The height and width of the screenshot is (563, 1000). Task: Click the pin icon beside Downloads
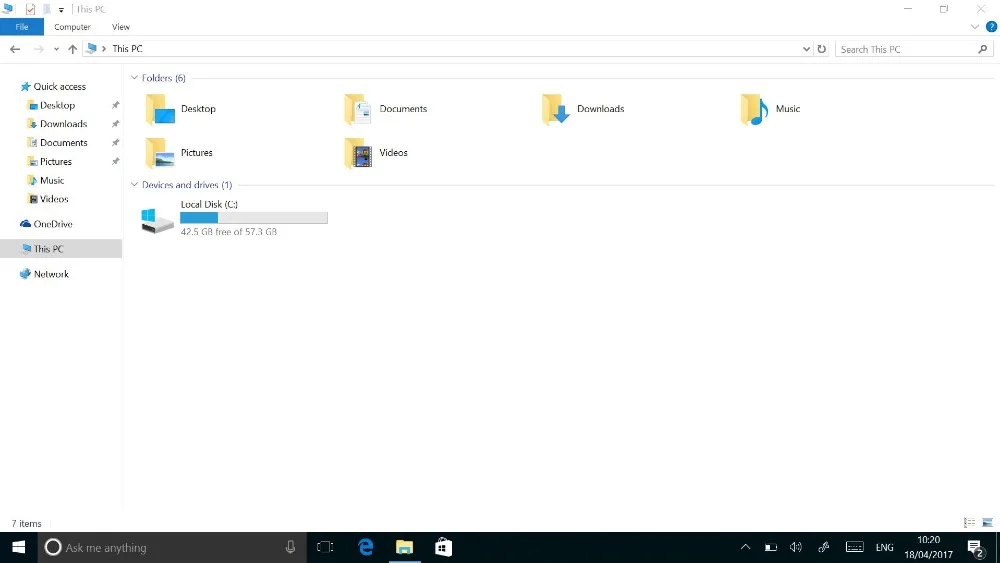(115, 124)
